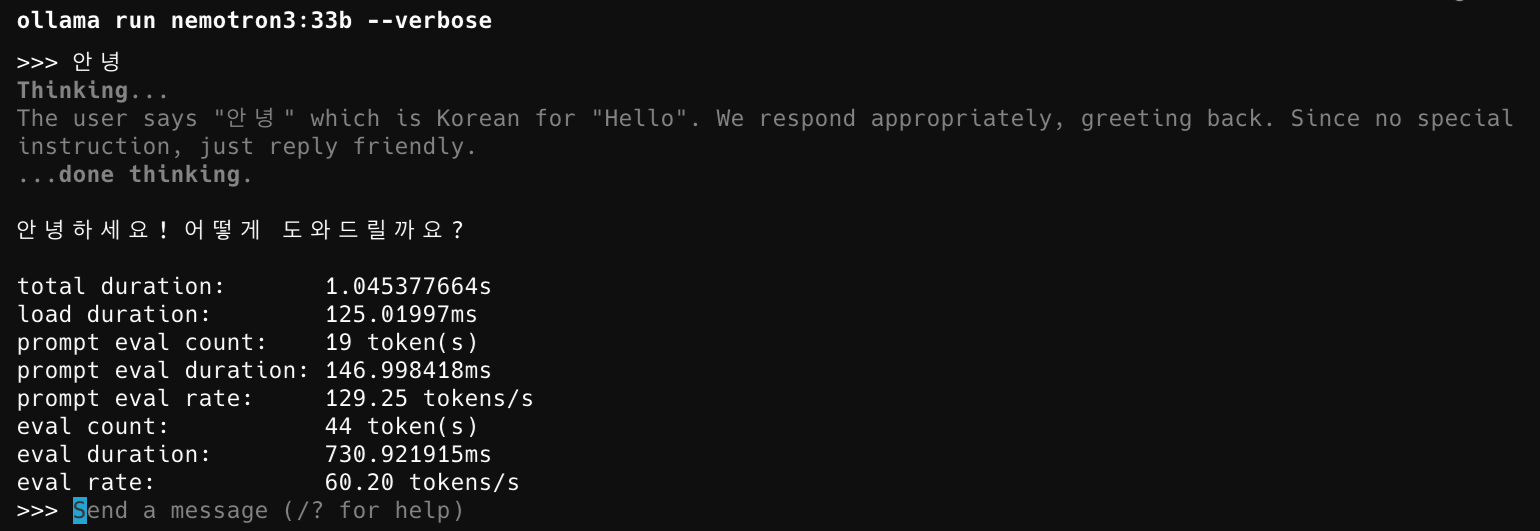Click the "total duration:" label
The height and width of the screenshot is (531, 1540).
[x=122, y=286]
